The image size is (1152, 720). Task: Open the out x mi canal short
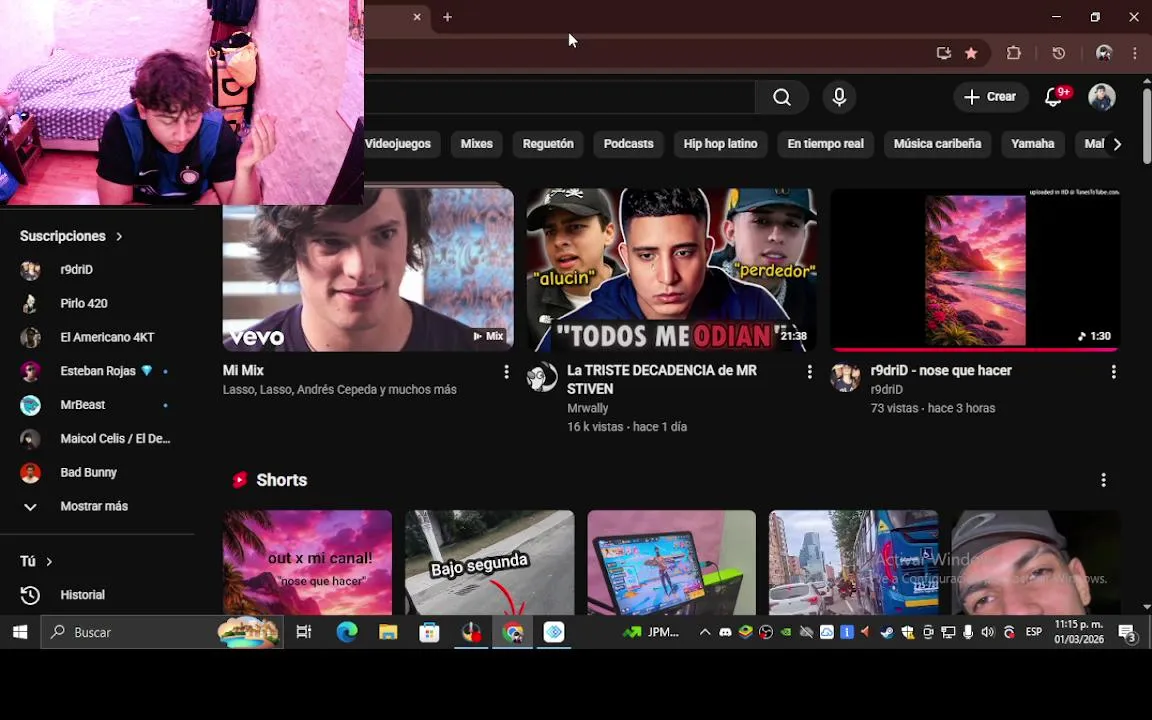coord(307,563)
